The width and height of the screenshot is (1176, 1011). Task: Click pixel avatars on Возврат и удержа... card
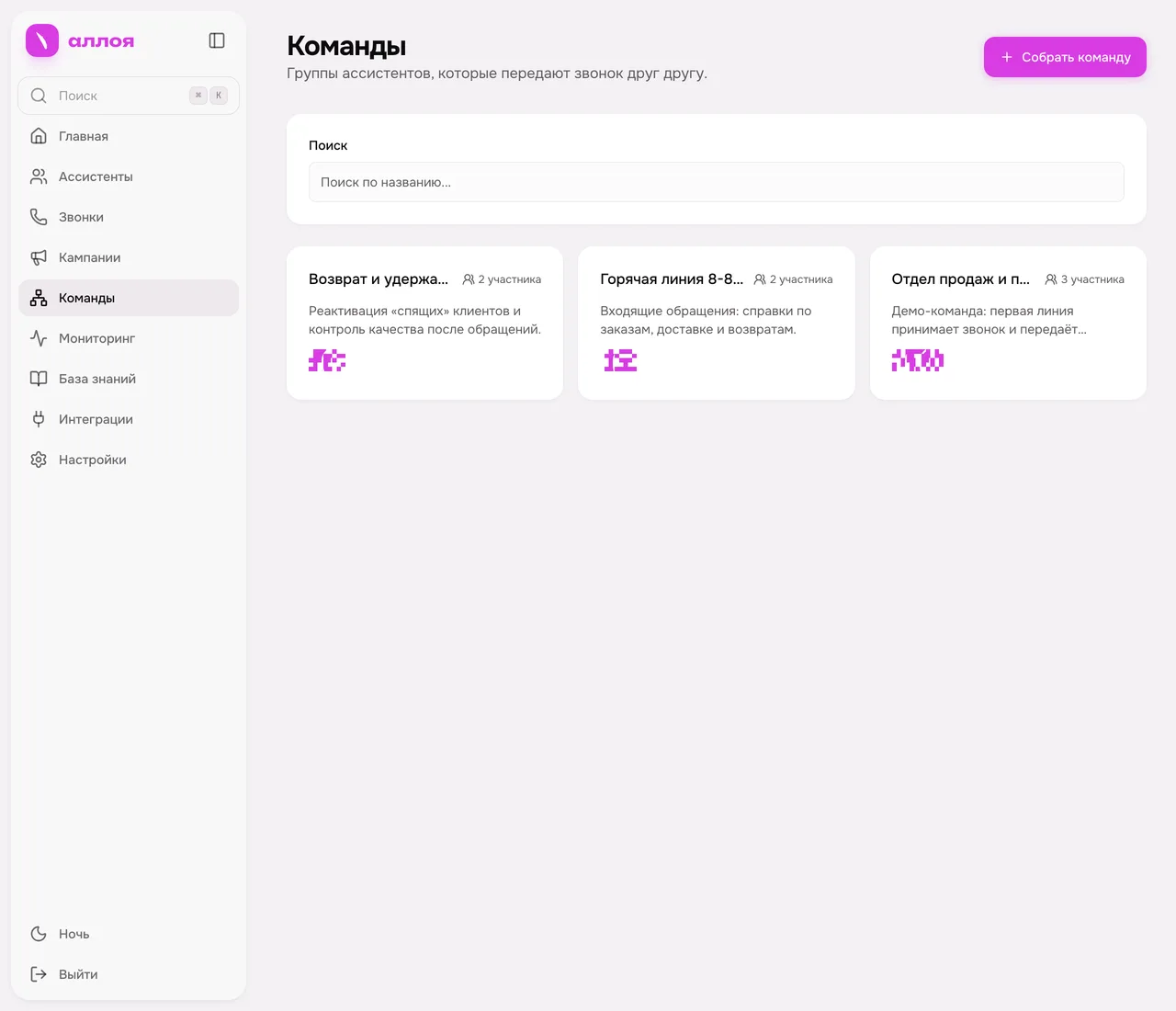click(327, 360)
